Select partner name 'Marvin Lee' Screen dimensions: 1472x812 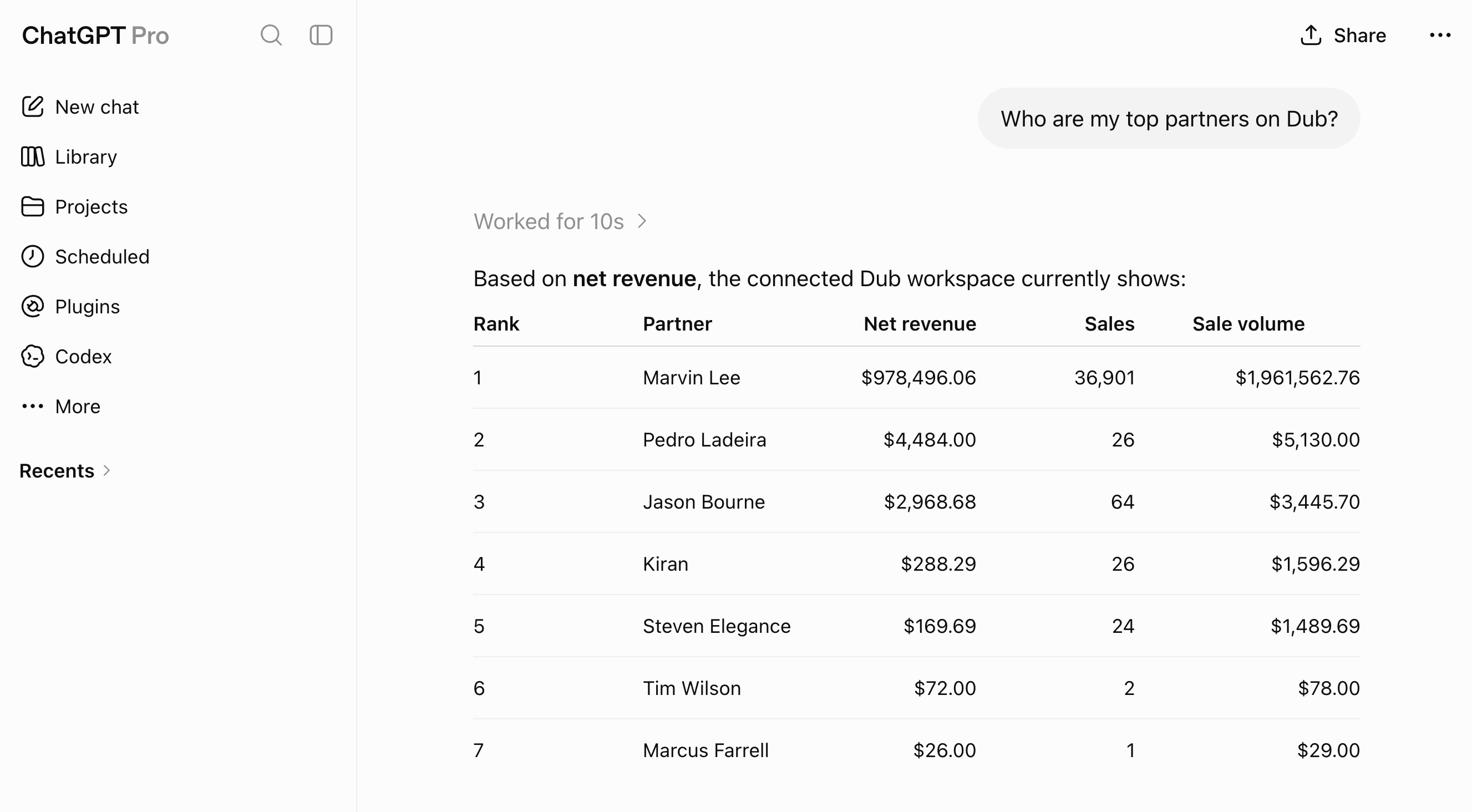[692, 378]
